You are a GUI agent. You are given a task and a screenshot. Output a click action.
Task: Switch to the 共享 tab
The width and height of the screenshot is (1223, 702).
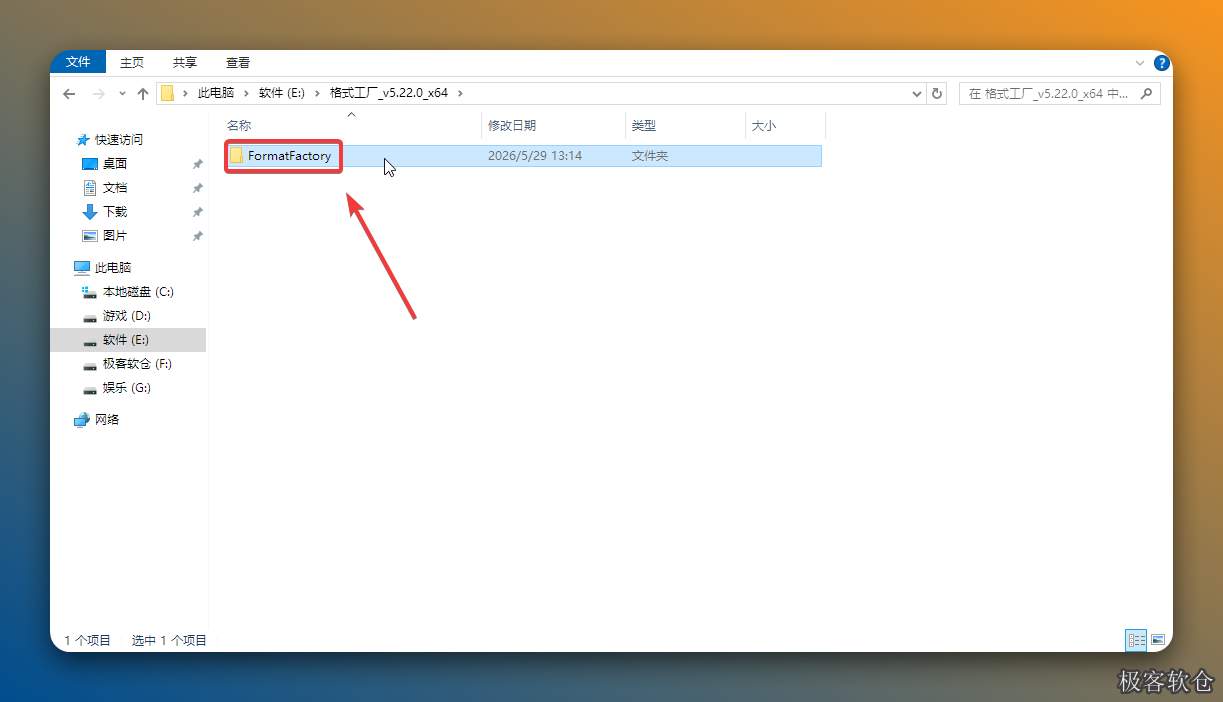pos(185,62)
